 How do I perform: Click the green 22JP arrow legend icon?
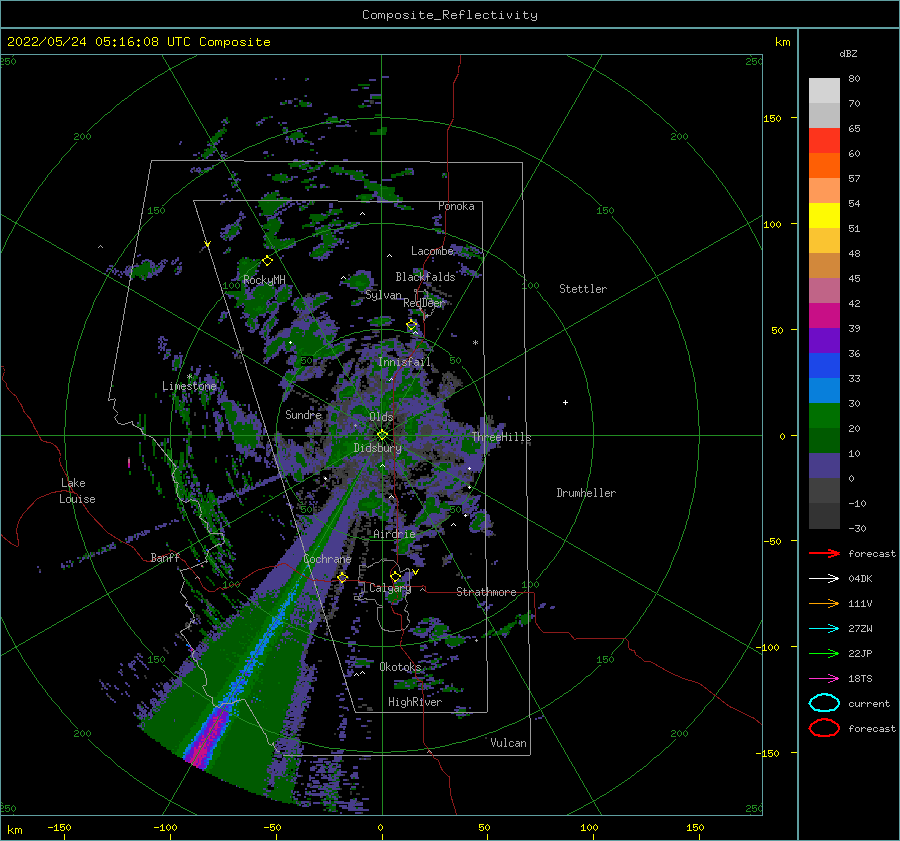(824, 653)
